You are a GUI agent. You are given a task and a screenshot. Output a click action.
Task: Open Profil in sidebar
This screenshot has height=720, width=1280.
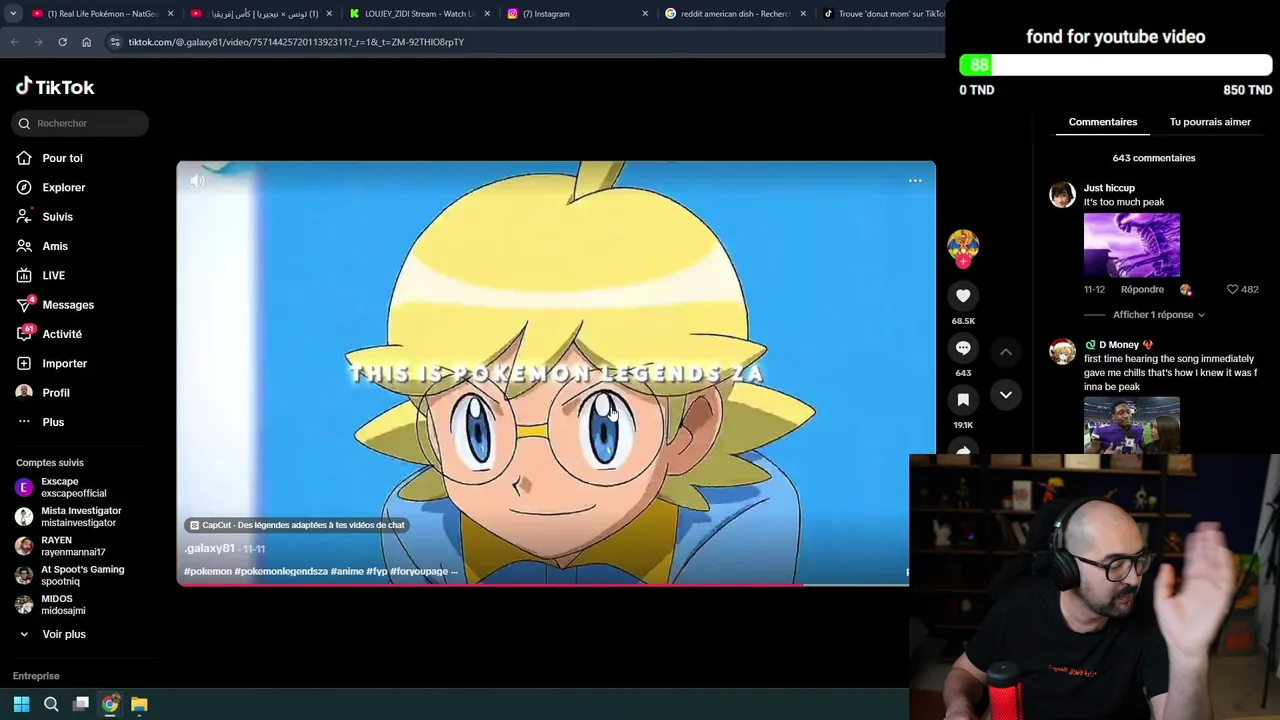pos(55,393)
